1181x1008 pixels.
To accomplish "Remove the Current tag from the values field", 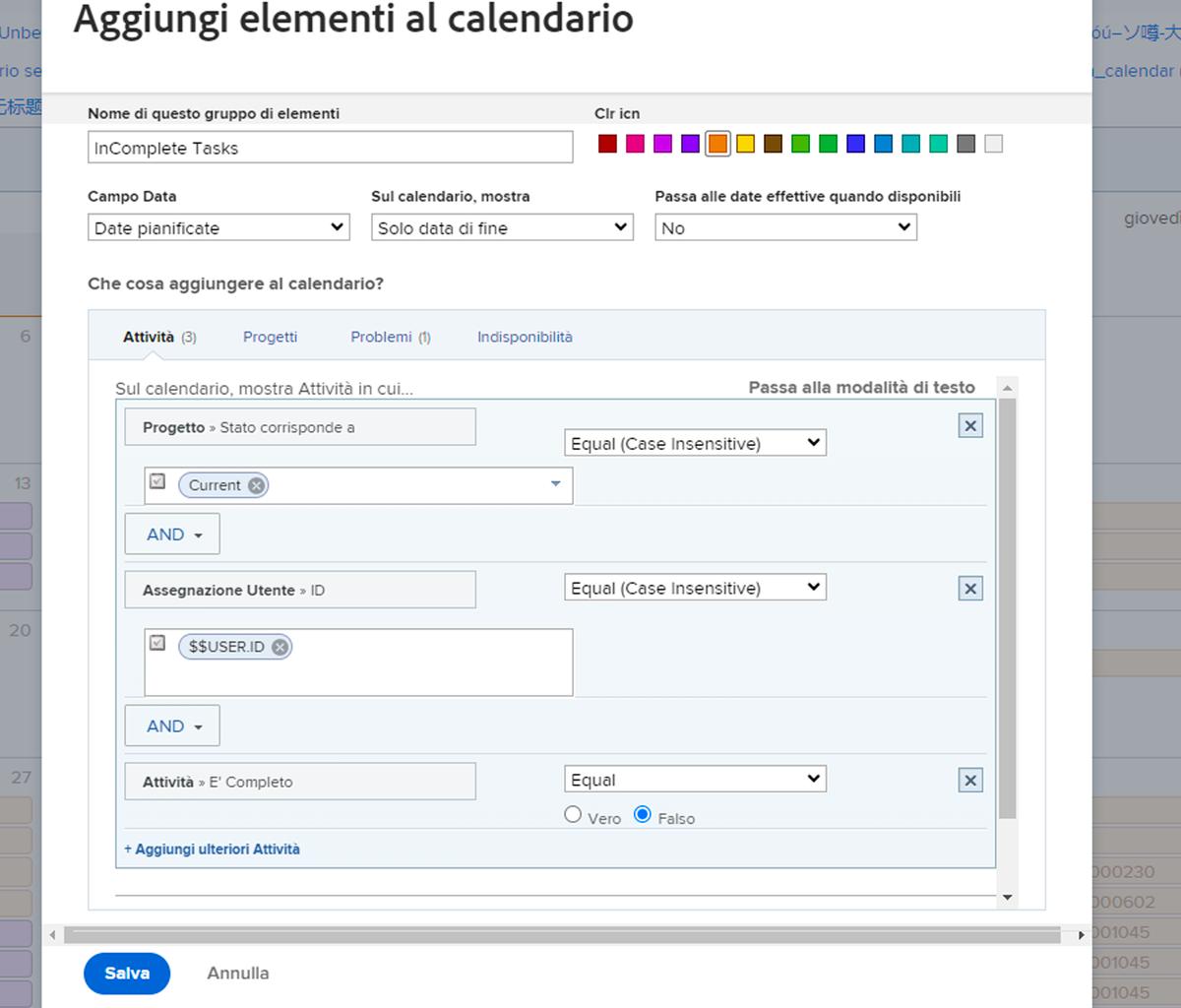I will point(255,485).
